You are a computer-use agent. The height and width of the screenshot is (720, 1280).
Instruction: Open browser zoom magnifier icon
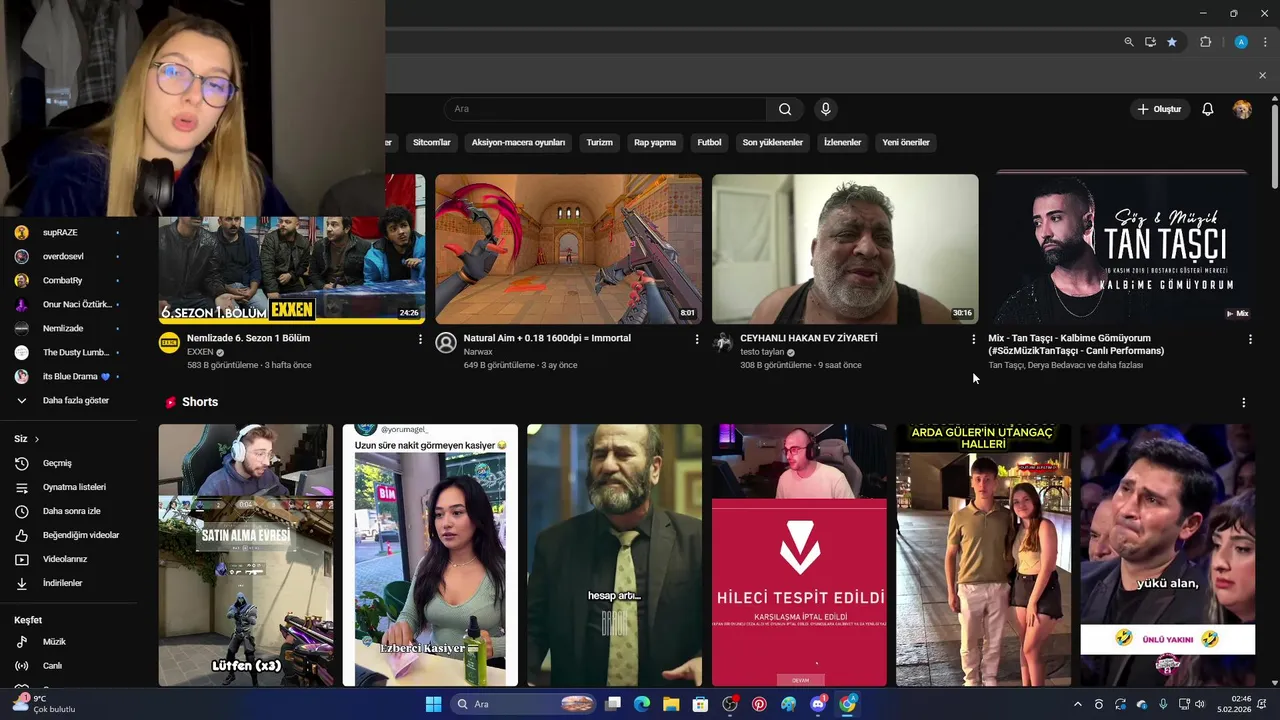[1129, 42]
